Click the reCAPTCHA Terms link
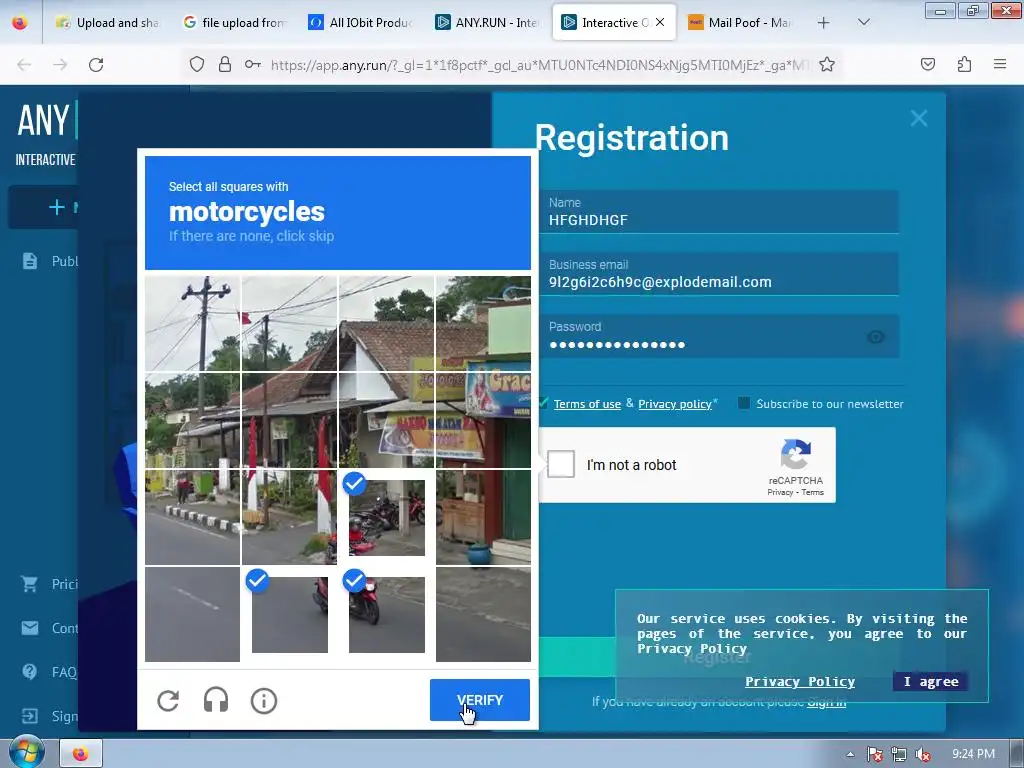Viewport: 1024px width, 768px height. click(812, 492)
